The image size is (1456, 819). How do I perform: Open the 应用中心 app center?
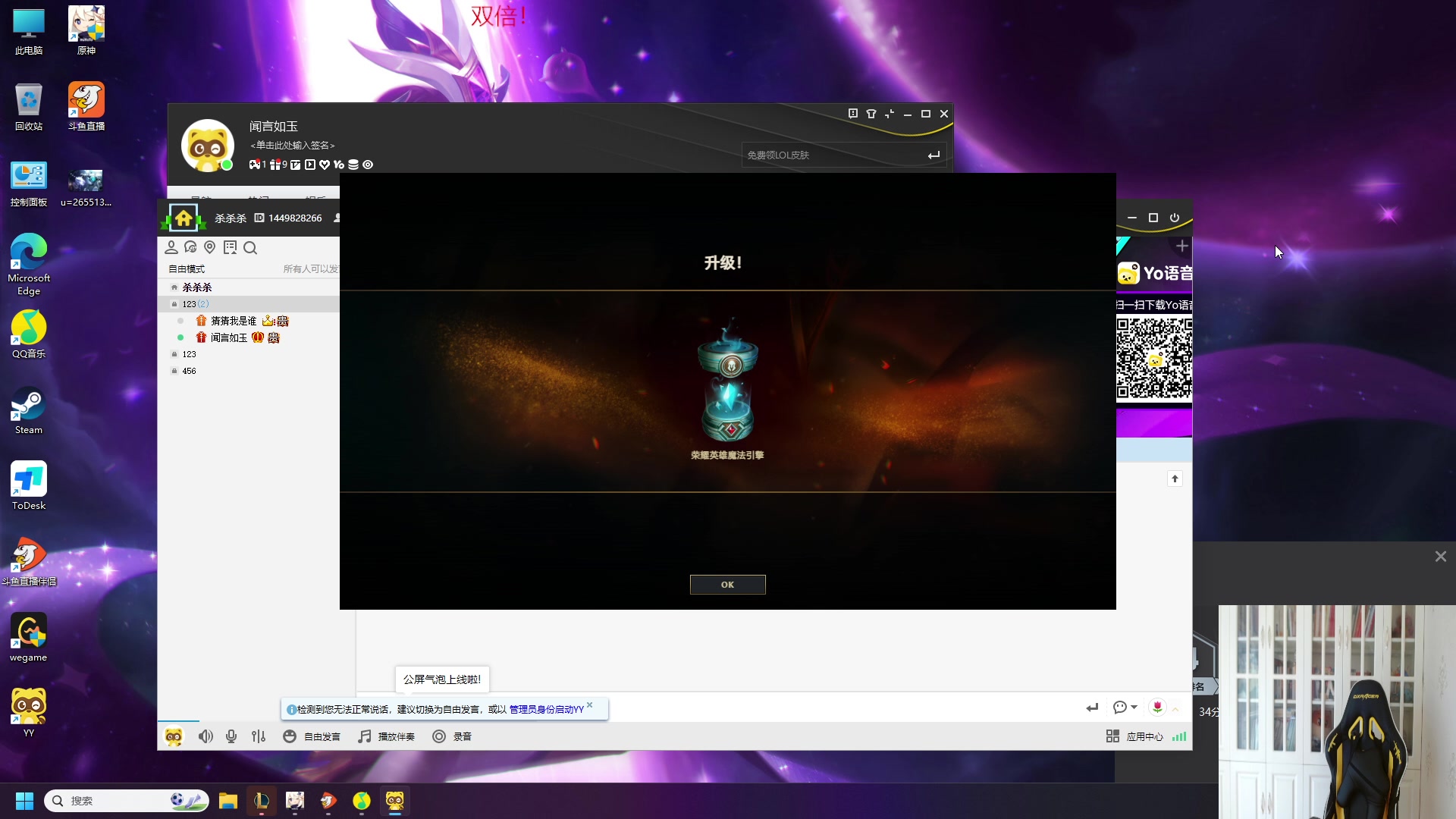pos(1134,736)
